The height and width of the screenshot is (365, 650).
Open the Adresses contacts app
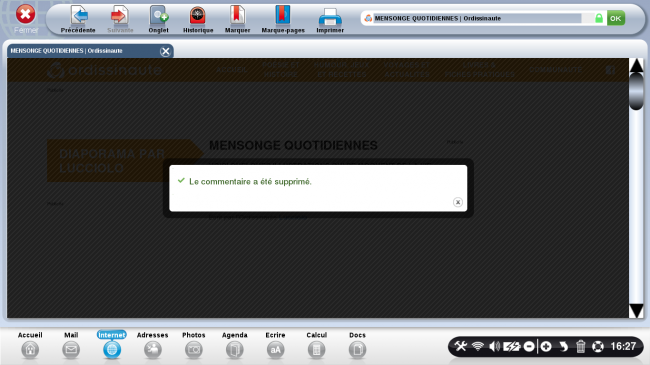(153, 345)
